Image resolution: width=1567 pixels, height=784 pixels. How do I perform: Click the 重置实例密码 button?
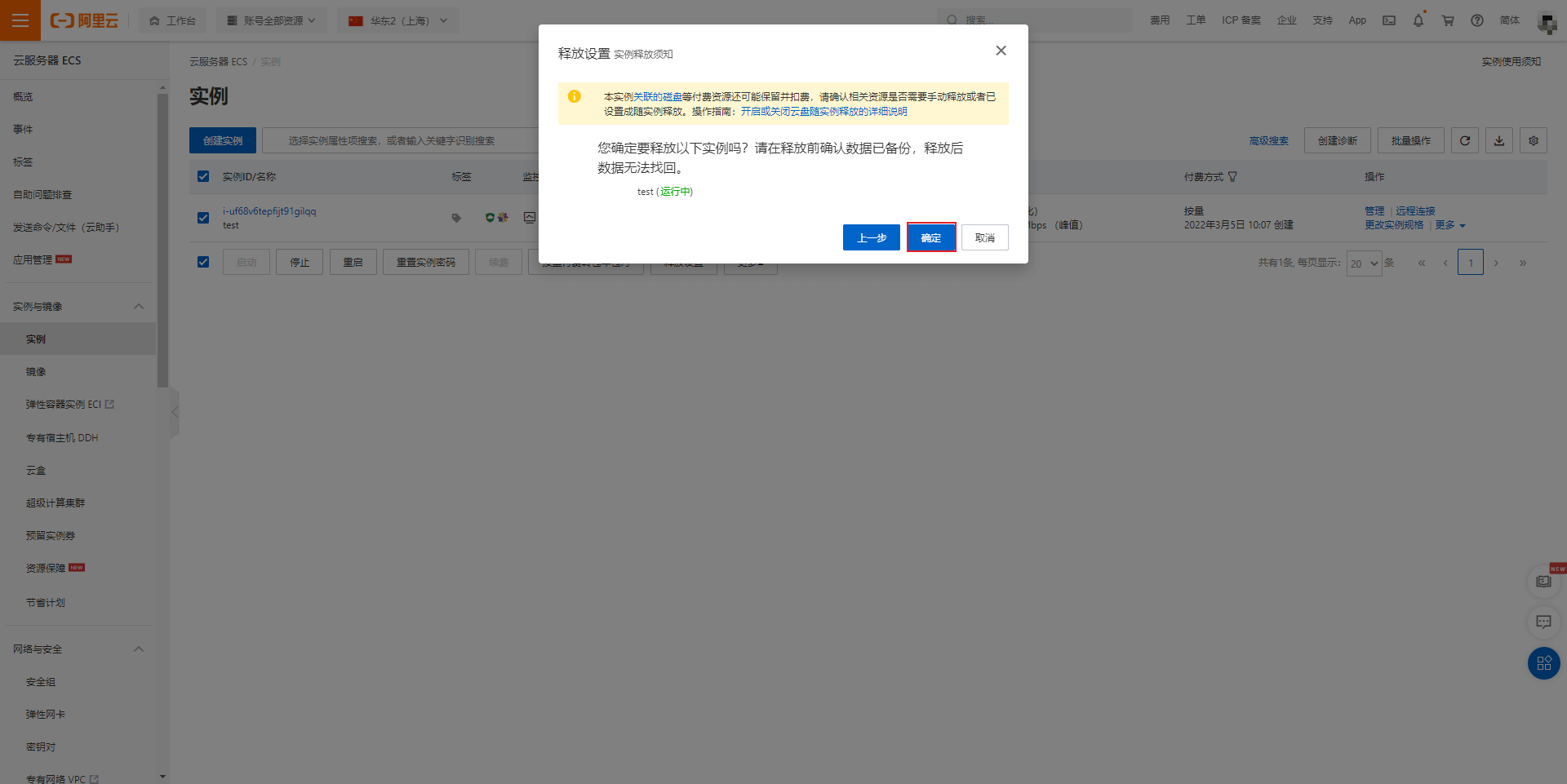[x=426, y=262]
